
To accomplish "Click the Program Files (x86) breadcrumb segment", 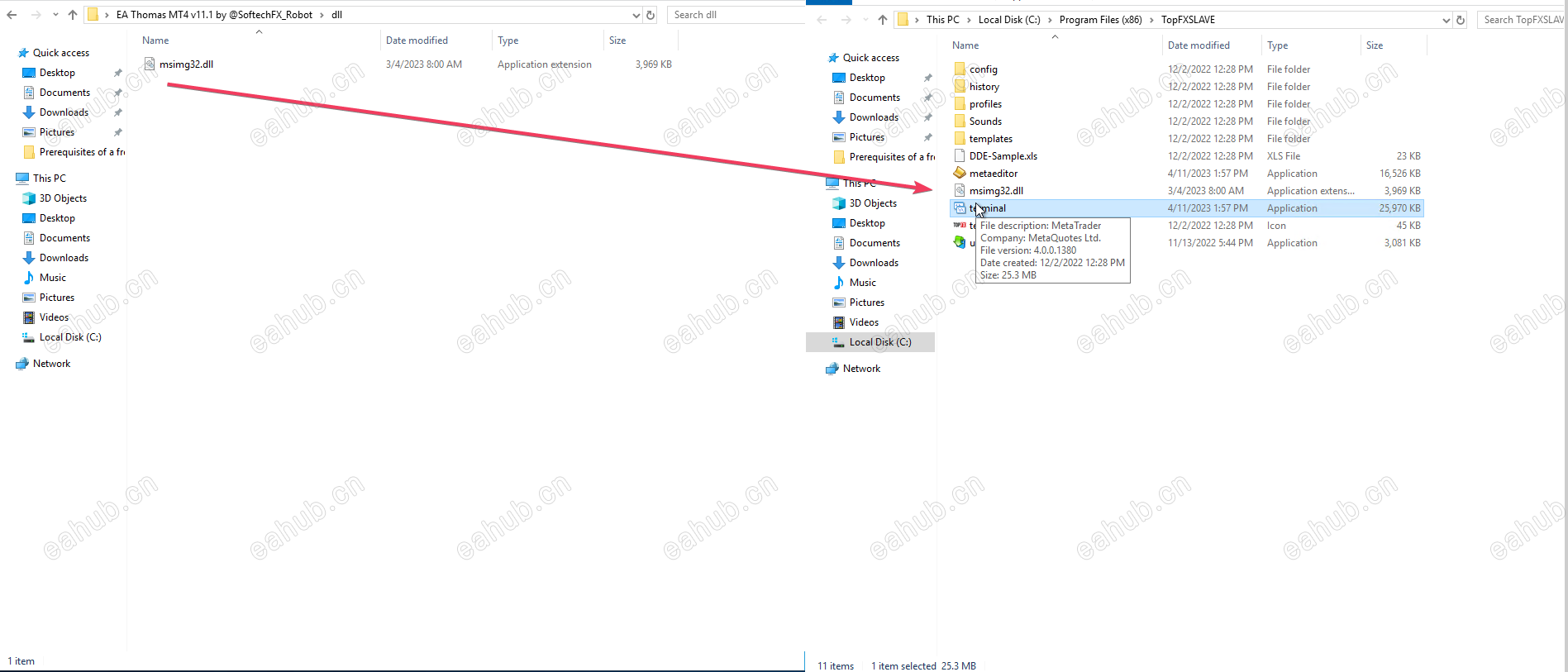I will pos(1100,20).
